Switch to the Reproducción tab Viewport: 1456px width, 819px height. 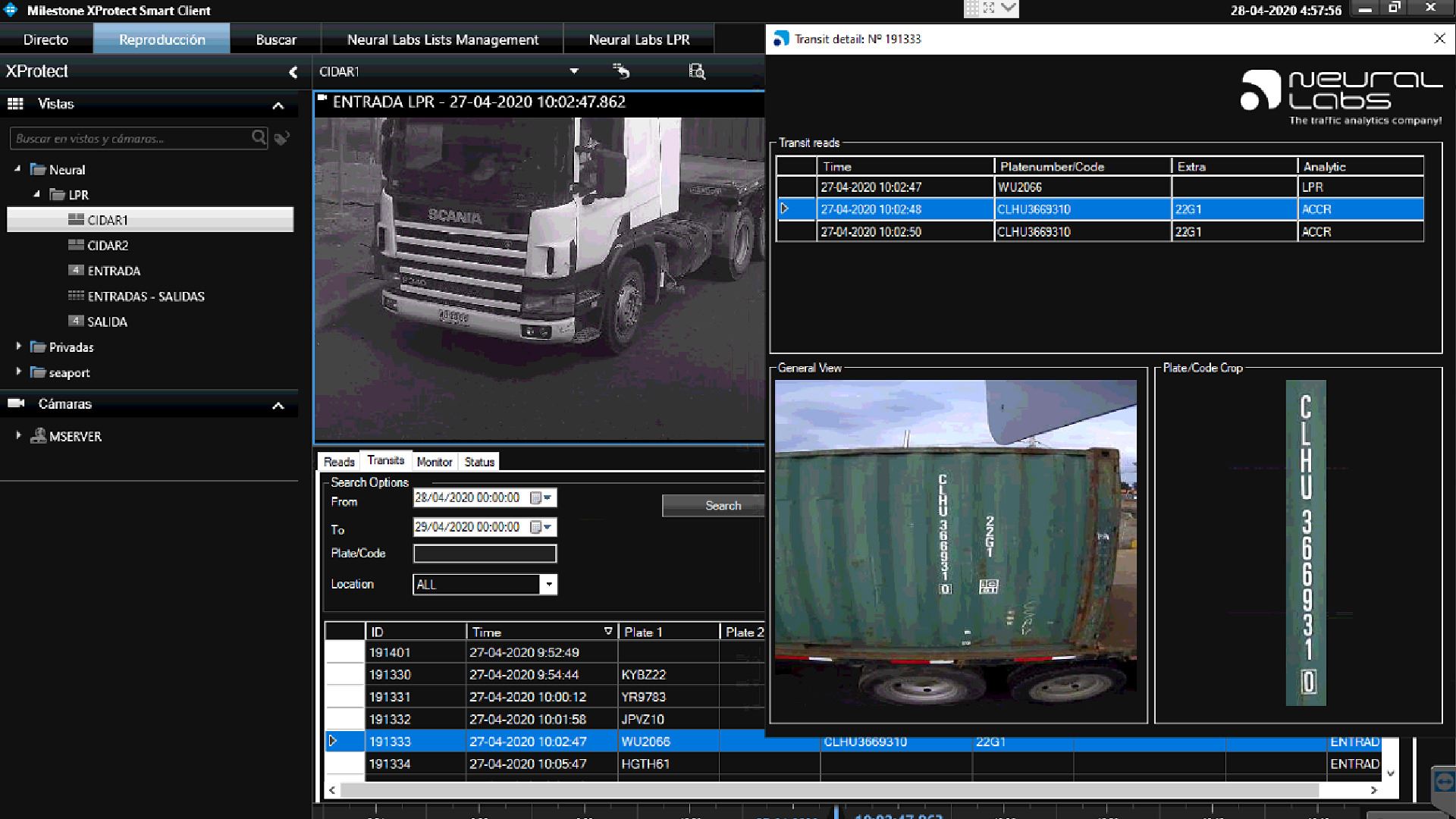coord(162,39)
